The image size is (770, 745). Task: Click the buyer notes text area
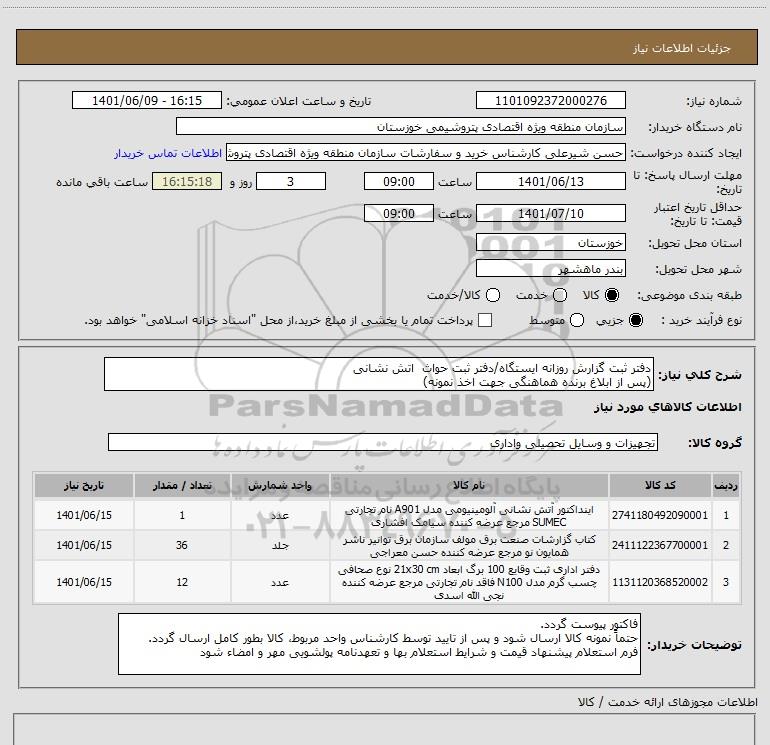tap(379, 643)
